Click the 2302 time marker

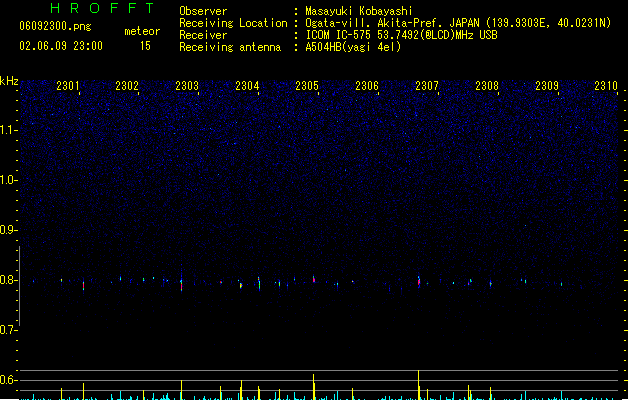tap(127, 86)
